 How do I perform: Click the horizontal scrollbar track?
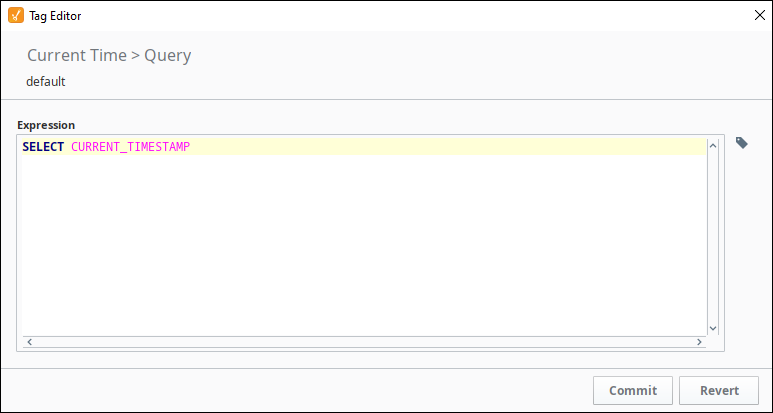click(364, 342)
